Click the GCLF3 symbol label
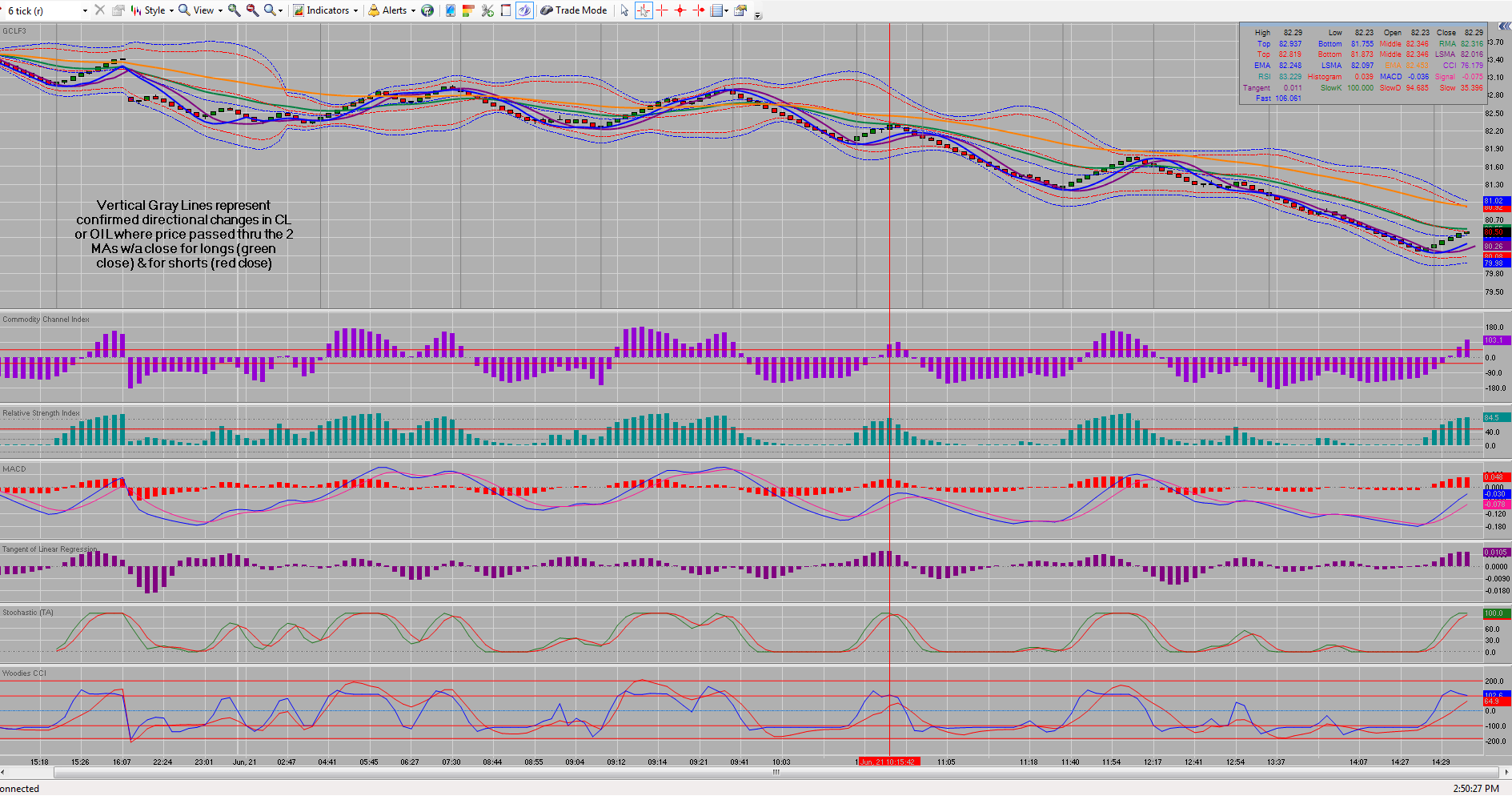 point(14,31)
